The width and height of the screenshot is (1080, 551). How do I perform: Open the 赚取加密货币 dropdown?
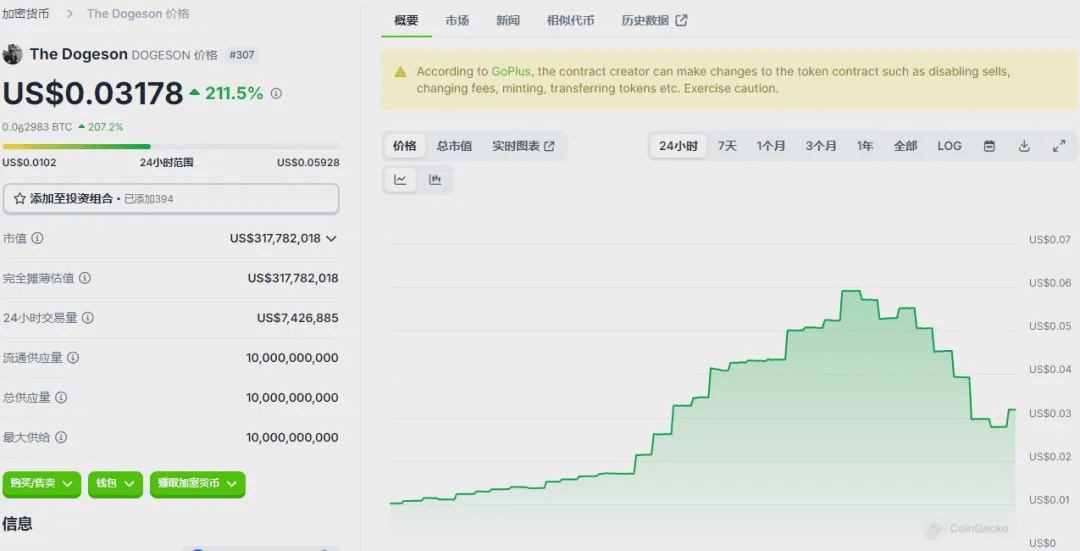pyautogui.click(x=198, y=484)
